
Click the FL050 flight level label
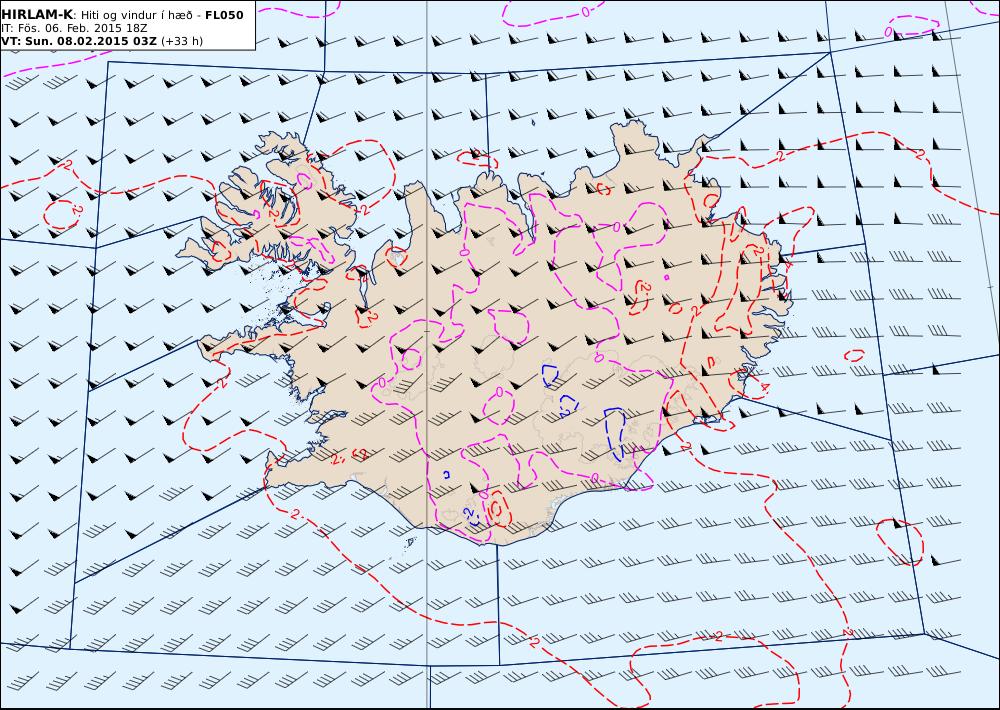(224, 15)
